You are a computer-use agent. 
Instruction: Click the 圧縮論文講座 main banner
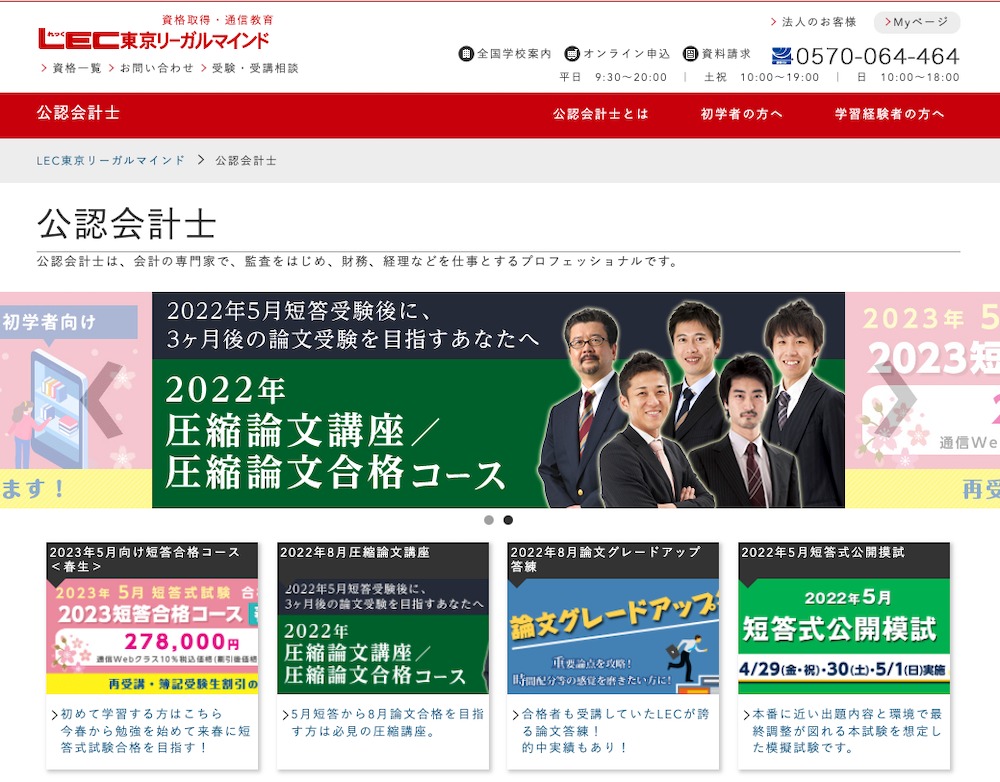tap(498, 400)
